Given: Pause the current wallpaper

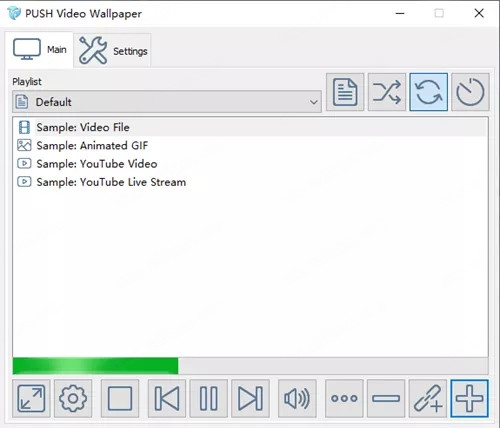Looking at the screenshot, I should 209,398.
